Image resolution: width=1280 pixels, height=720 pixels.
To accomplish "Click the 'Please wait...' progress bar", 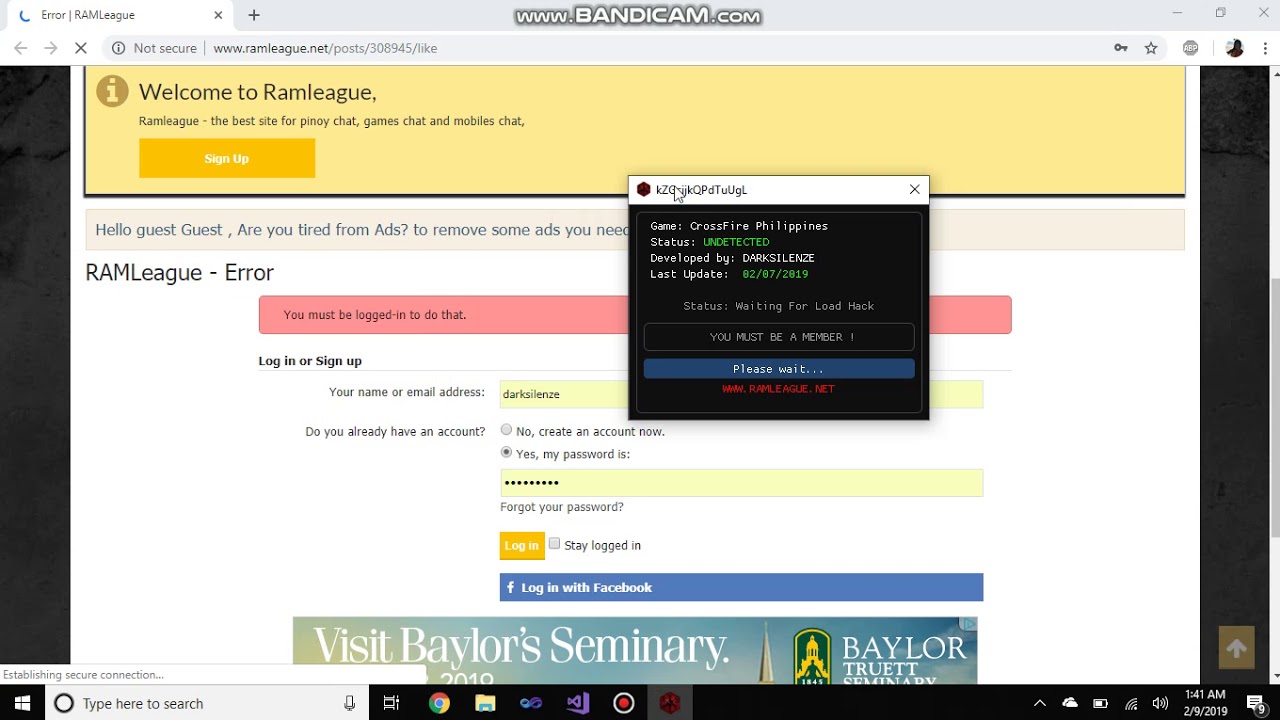I will [x=779, y=369].
